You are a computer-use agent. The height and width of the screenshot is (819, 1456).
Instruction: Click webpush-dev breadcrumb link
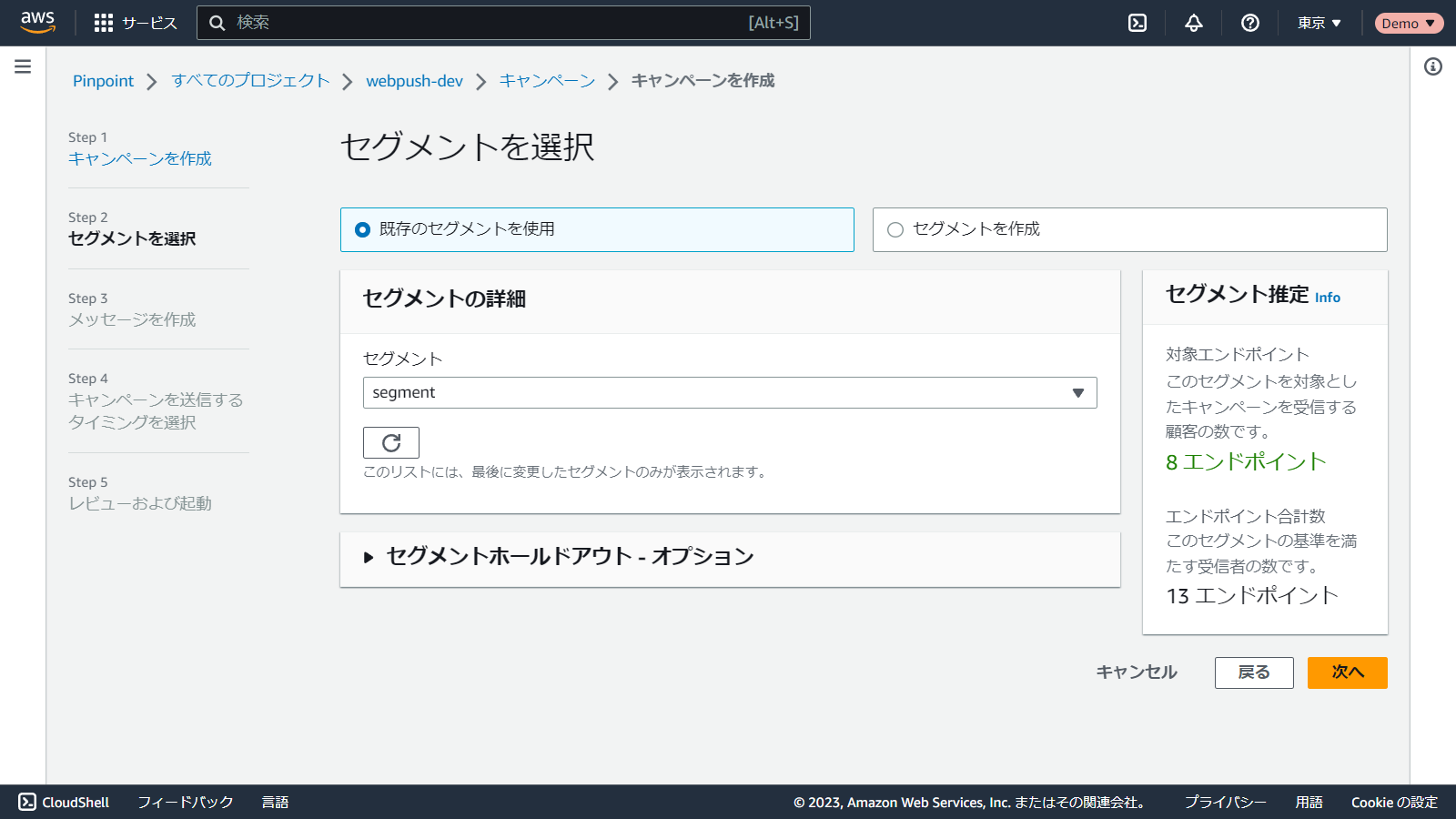click(414, 81)
